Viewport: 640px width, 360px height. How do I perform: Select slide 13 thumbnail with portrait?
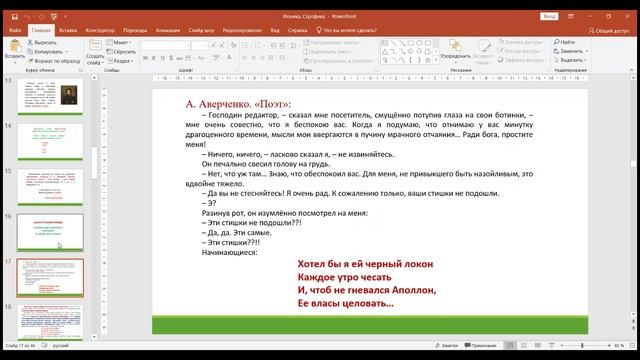50,96
